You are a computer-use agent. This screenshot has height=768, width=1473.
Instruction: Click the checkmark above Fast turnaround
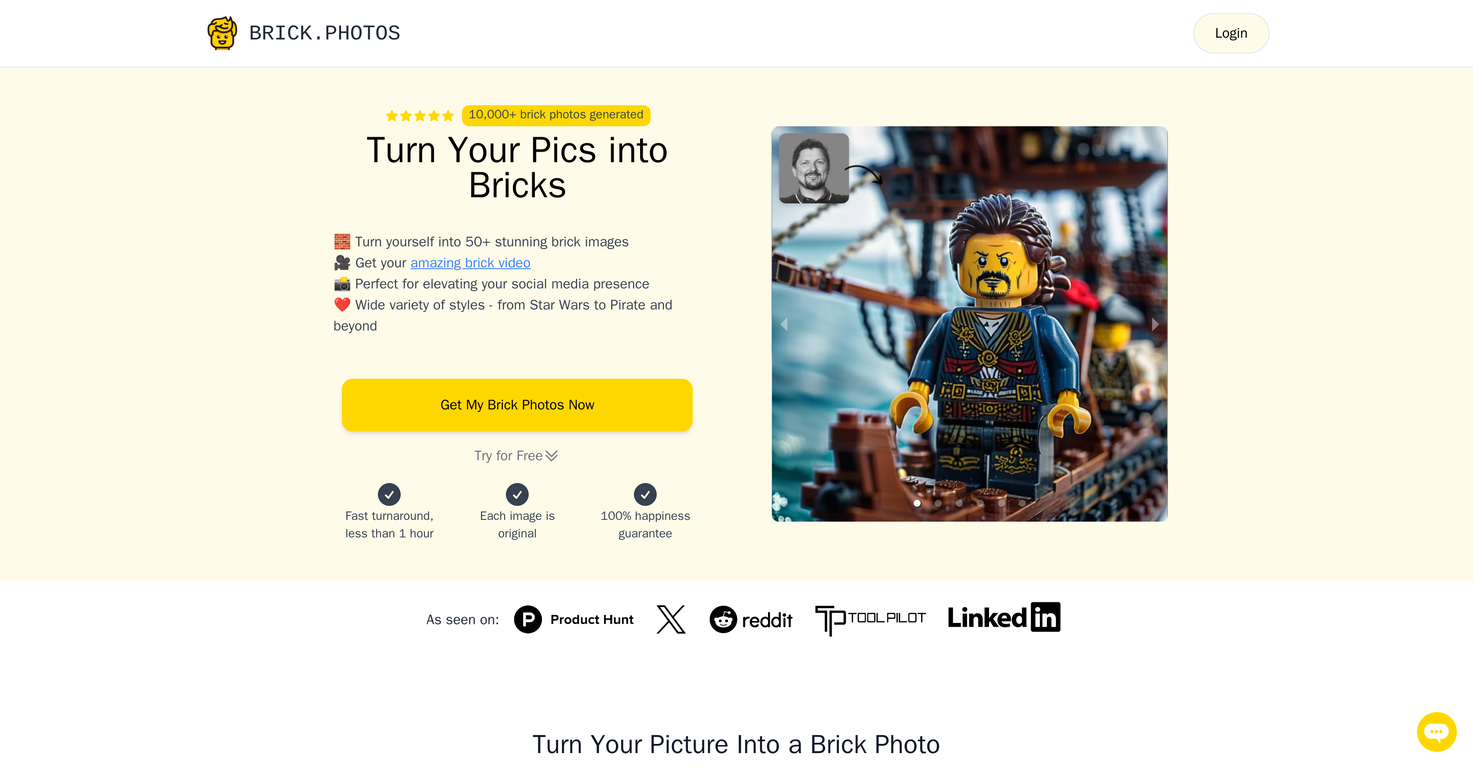(x=389, y=494)
